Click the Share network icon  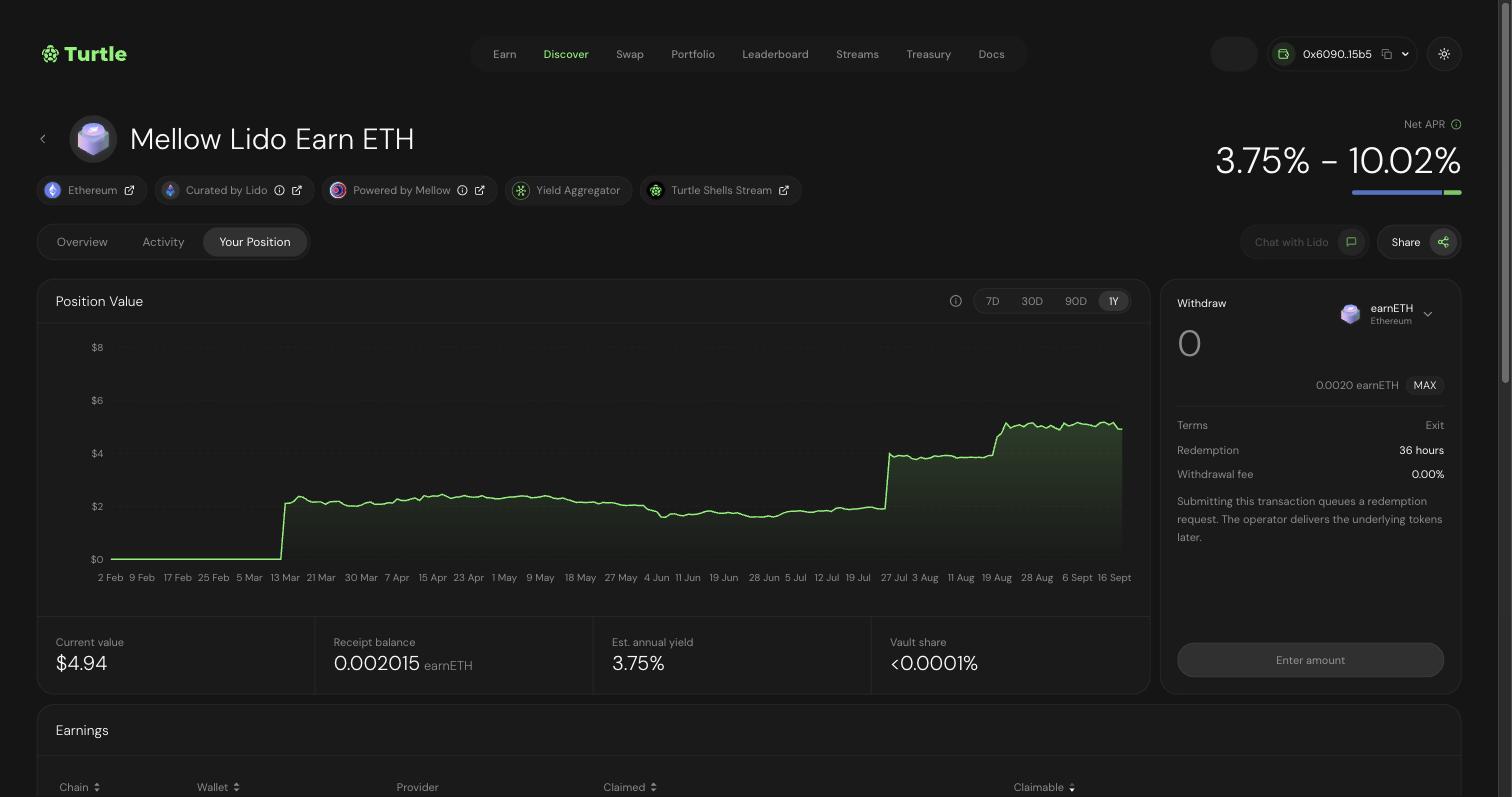pos(1443,242)
